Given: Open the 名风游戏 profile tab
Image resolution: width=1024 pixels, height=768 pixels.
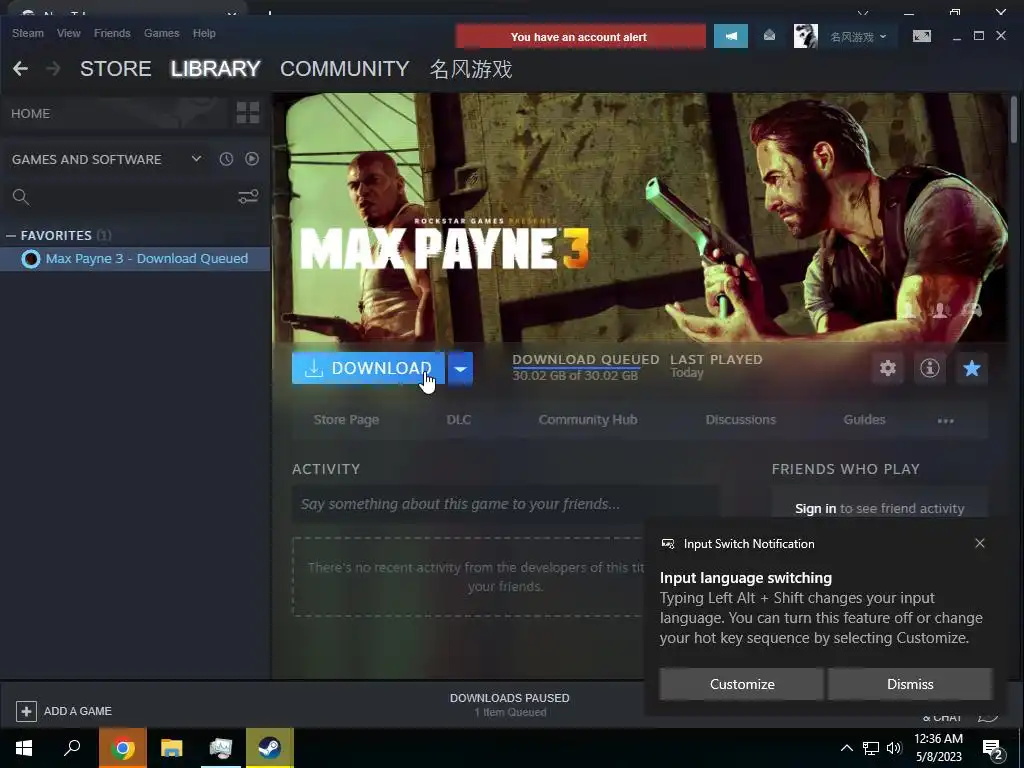Looking at the screenshot, I should pos(470,69).
